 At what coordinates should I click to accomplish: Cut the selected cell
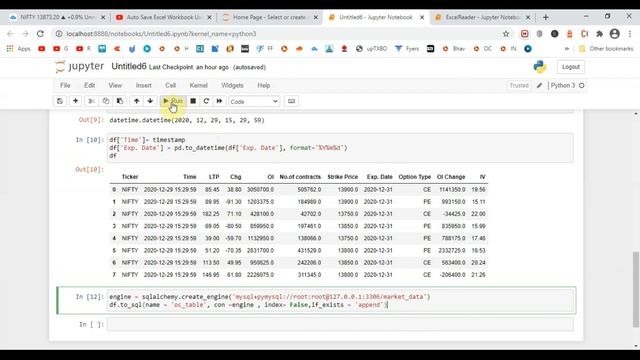coord(91,101)
